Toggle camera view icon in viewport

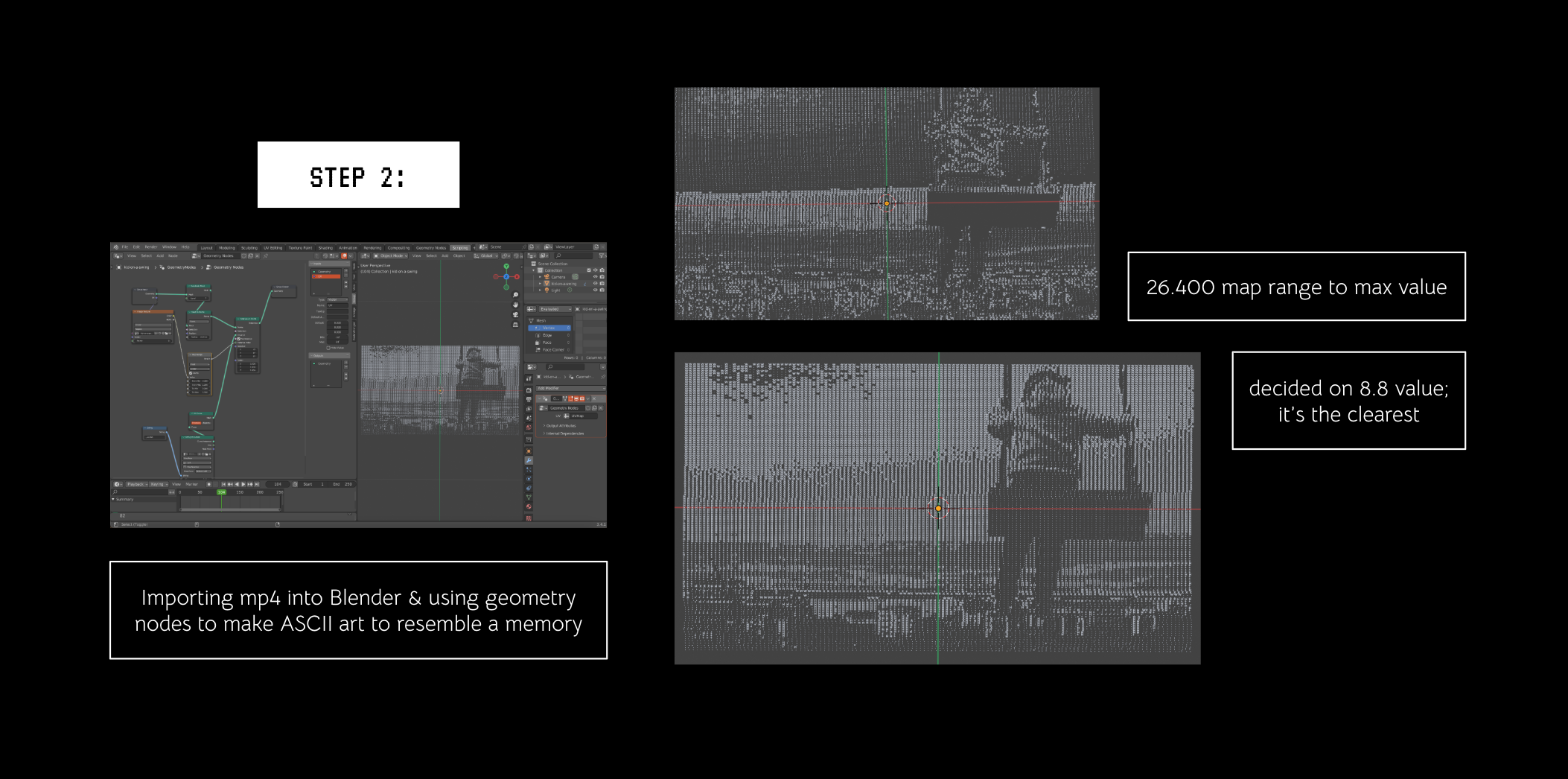515,314
